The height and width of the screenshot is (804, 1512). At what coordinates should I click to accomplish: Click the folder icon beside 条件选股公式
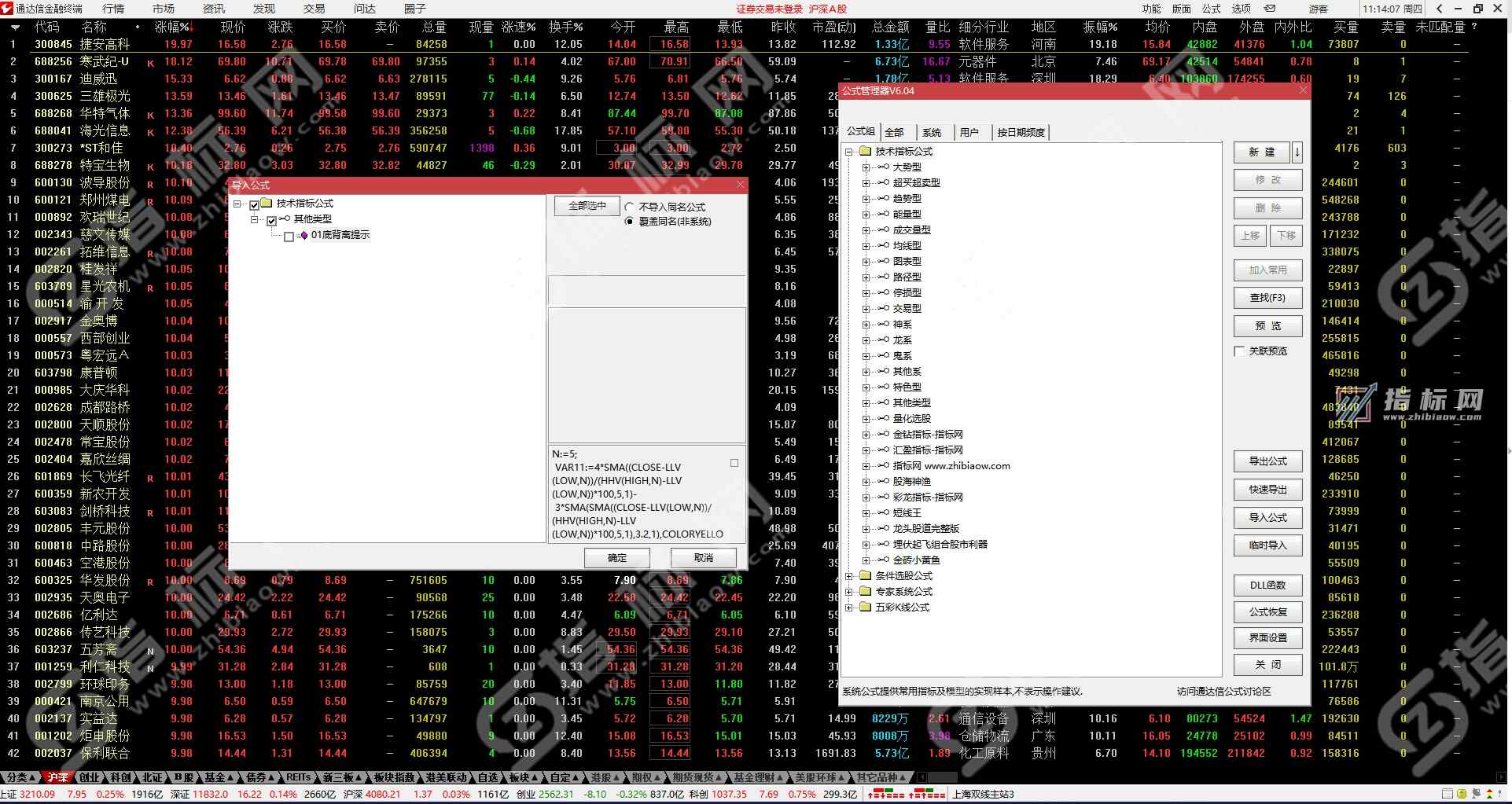865,576
